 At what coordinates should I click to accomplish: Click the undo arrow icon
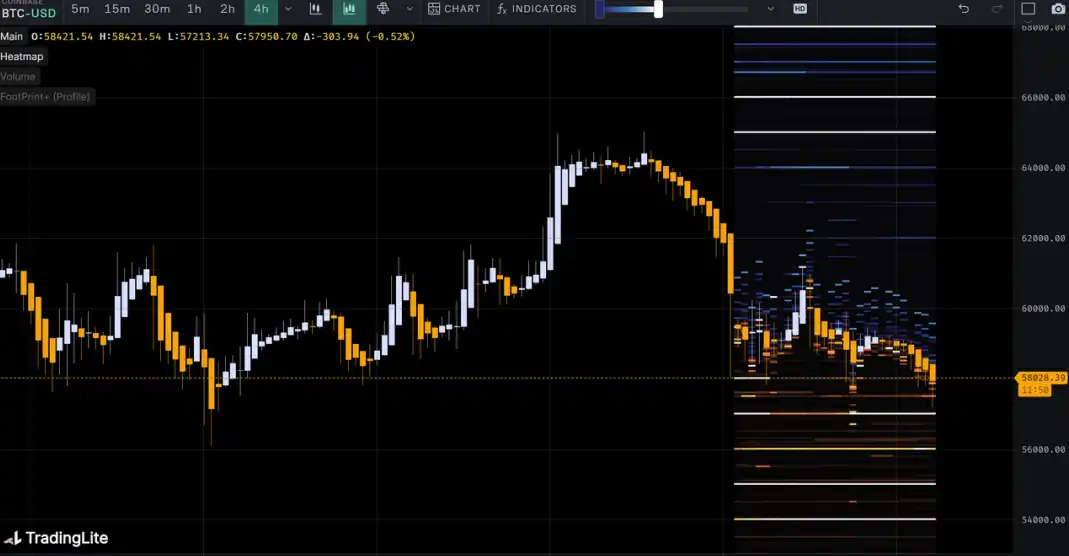[x=964, y=9]
